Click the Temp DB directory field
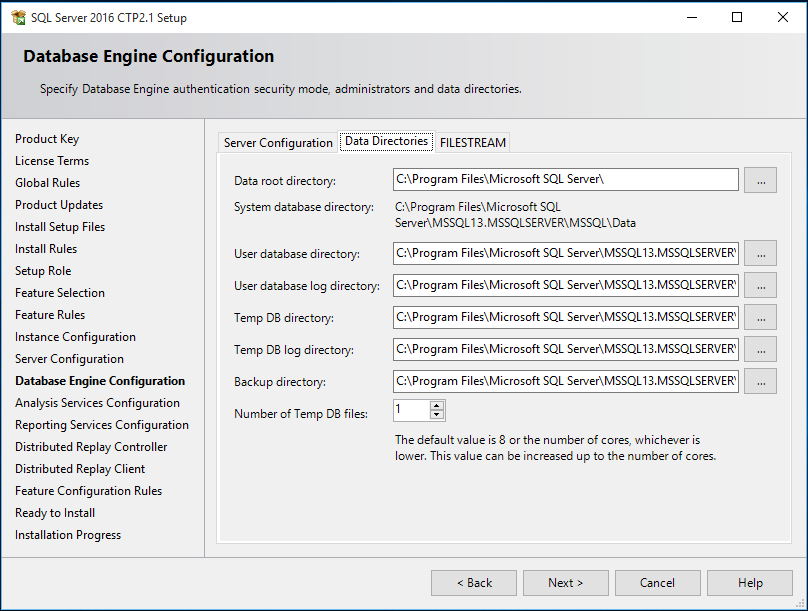This screenshot has width=808, height=611. pos(565,317)
